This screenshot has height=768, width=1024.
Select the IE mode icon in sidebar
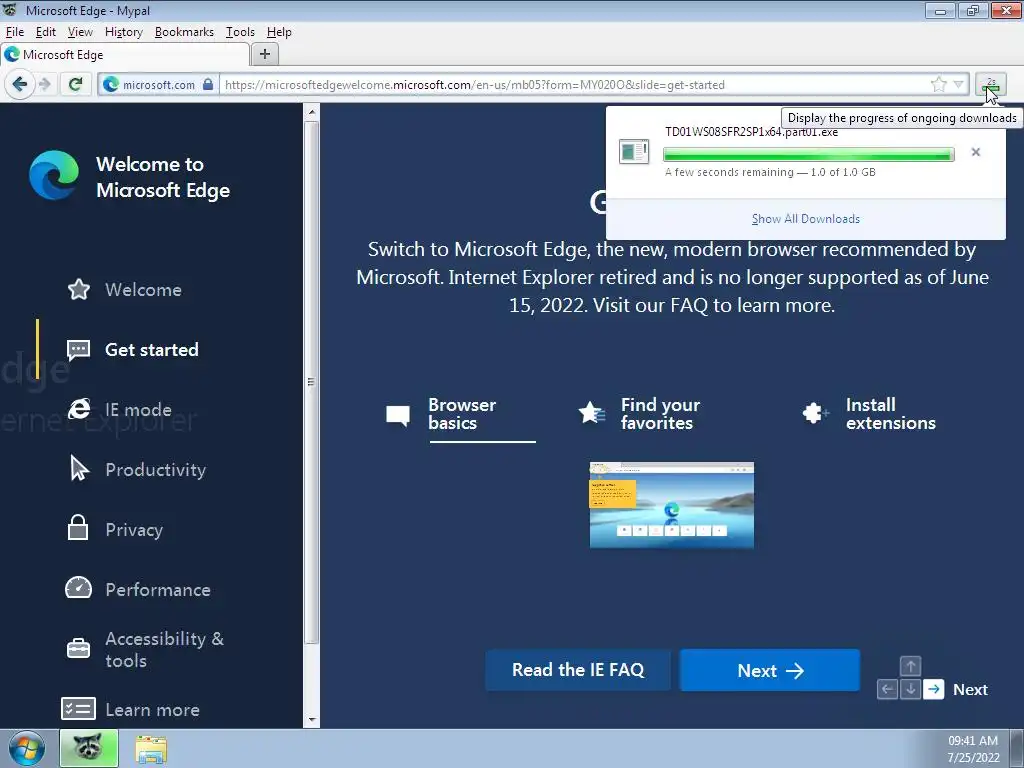tap(78, 409)
